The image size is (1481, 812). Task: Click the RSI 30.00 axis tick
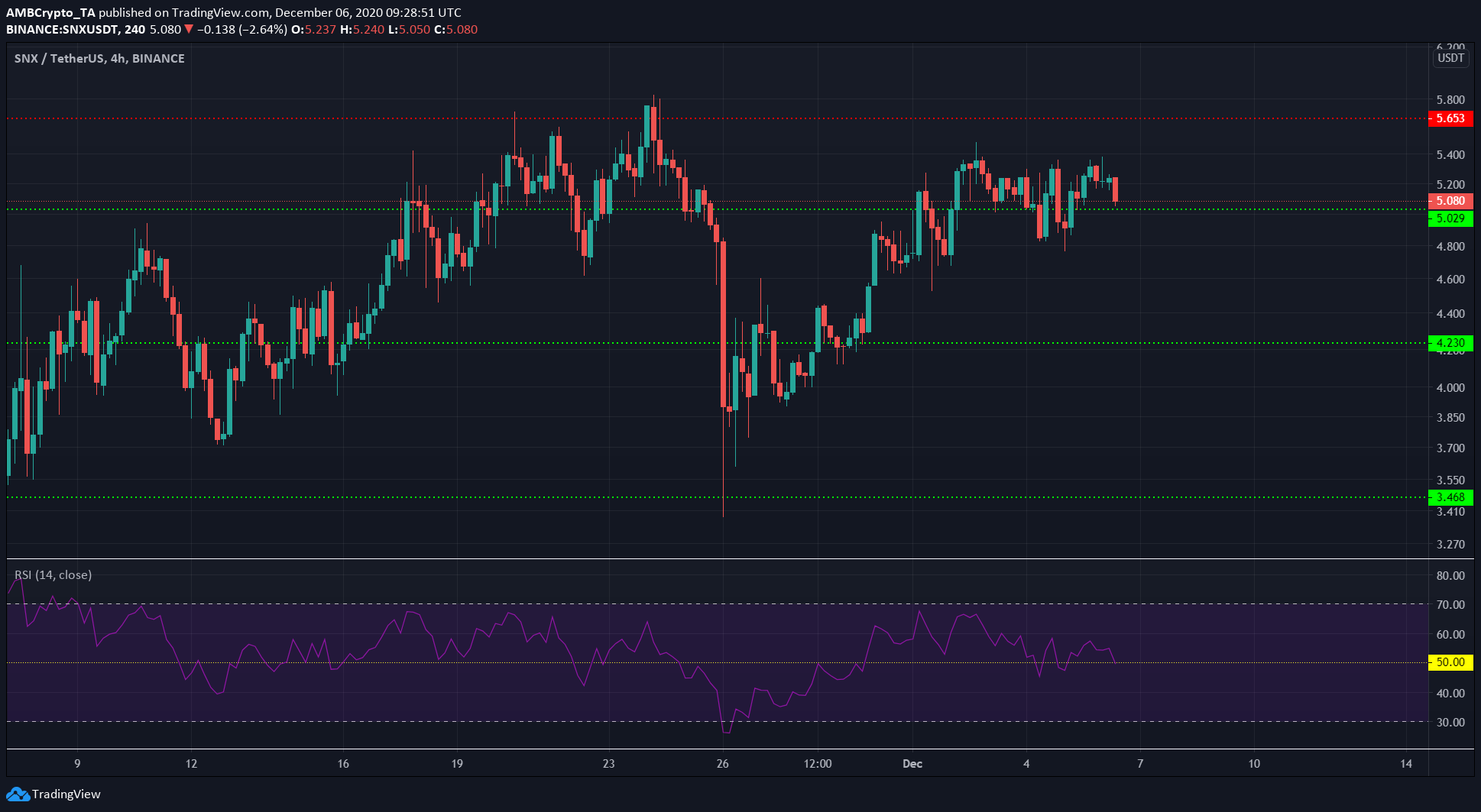1450,723
